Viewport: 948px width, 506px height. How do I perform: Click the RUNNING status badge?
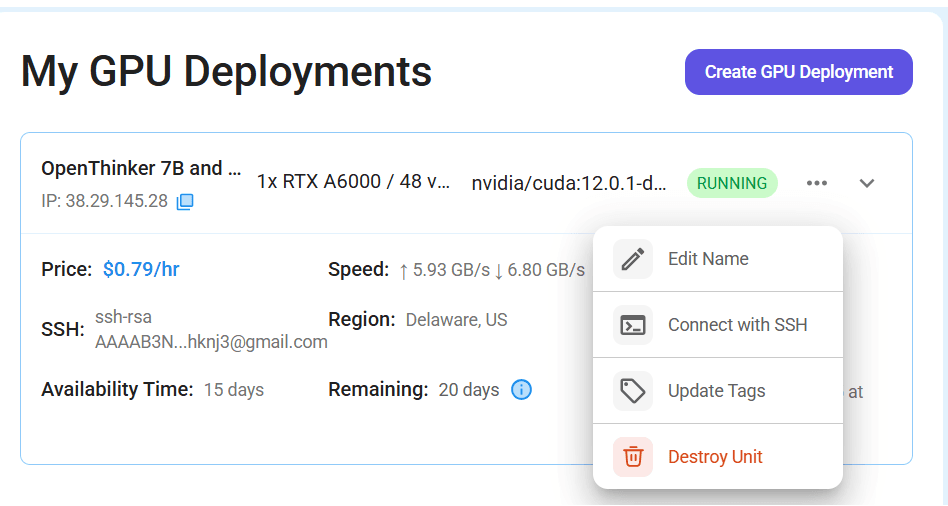coord(732,183)
